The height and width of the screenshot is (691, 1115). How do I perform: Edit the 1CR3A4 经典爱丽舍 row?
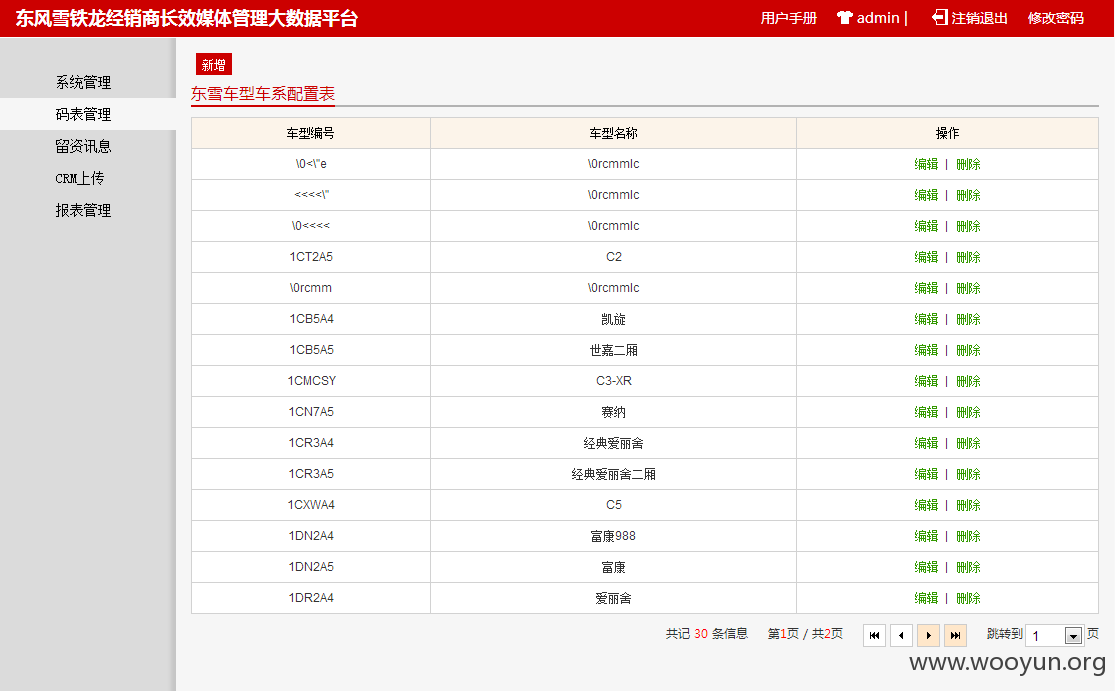coord(926,444)
